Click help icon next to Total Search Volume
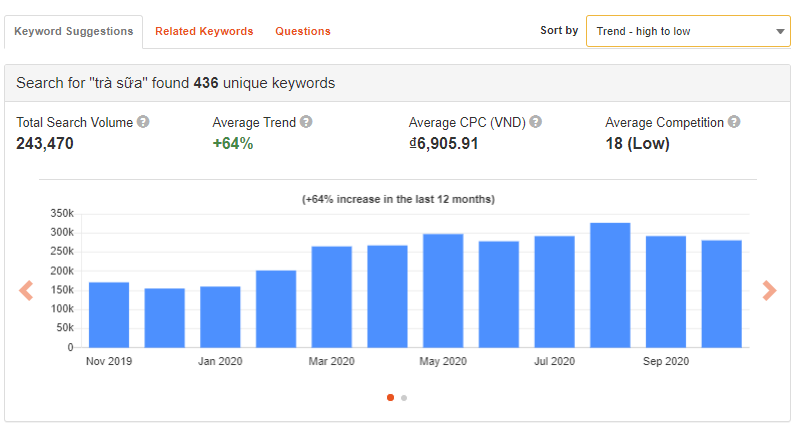The height and width of the screenshot is (434, 801). click(x=144, y=122)
